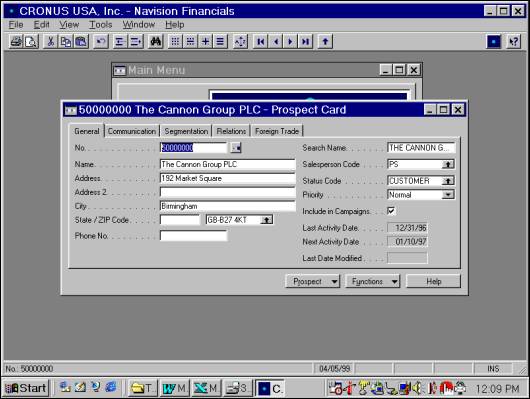Click in the Address field
530x399 pixels.
[x=227, y=178]
